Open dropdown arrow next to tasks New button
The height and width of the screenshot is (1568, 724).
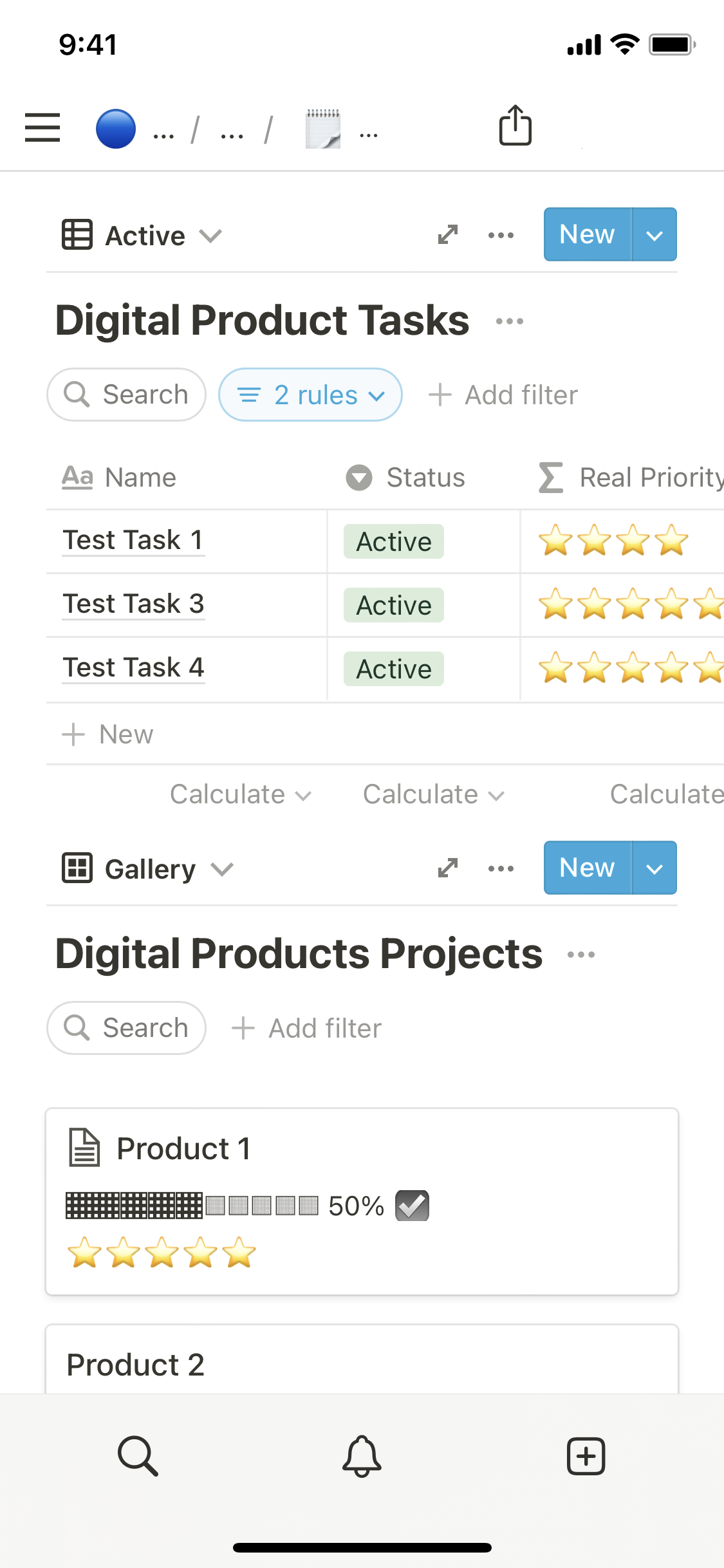coord(654,235)
